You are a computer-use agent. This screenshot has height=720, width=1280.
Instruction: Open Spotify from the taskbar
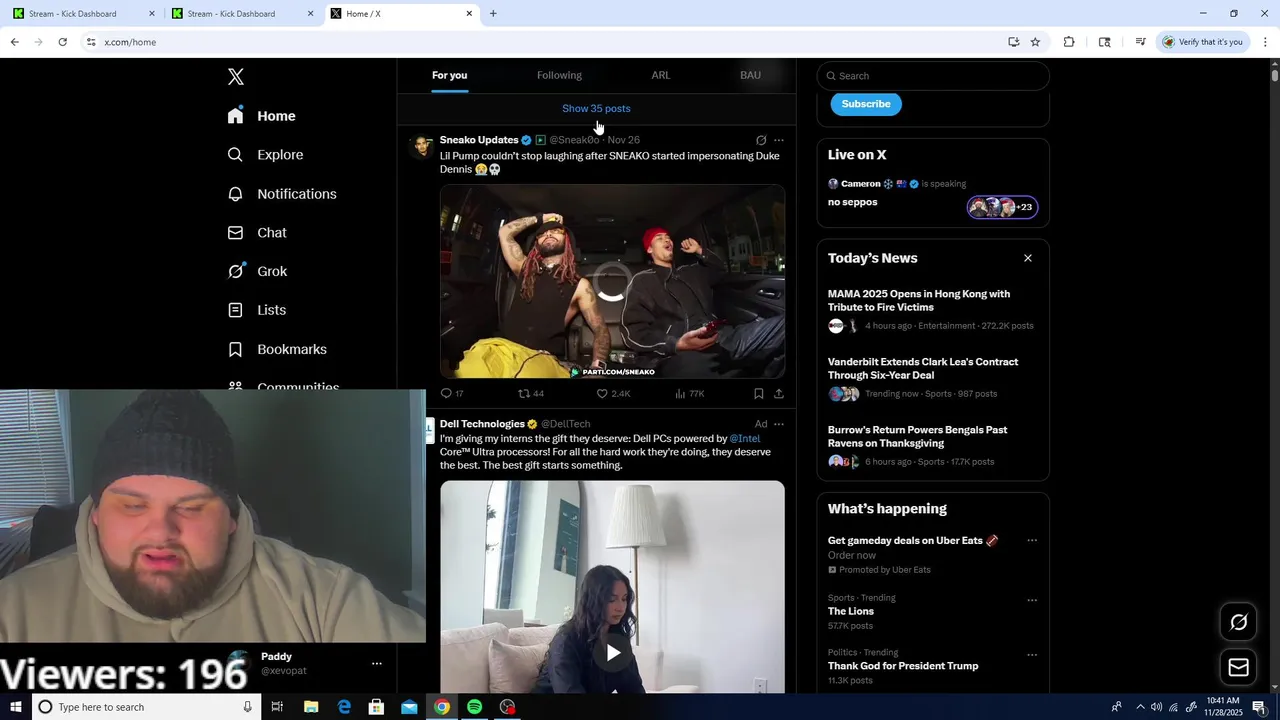pos(475,707)
